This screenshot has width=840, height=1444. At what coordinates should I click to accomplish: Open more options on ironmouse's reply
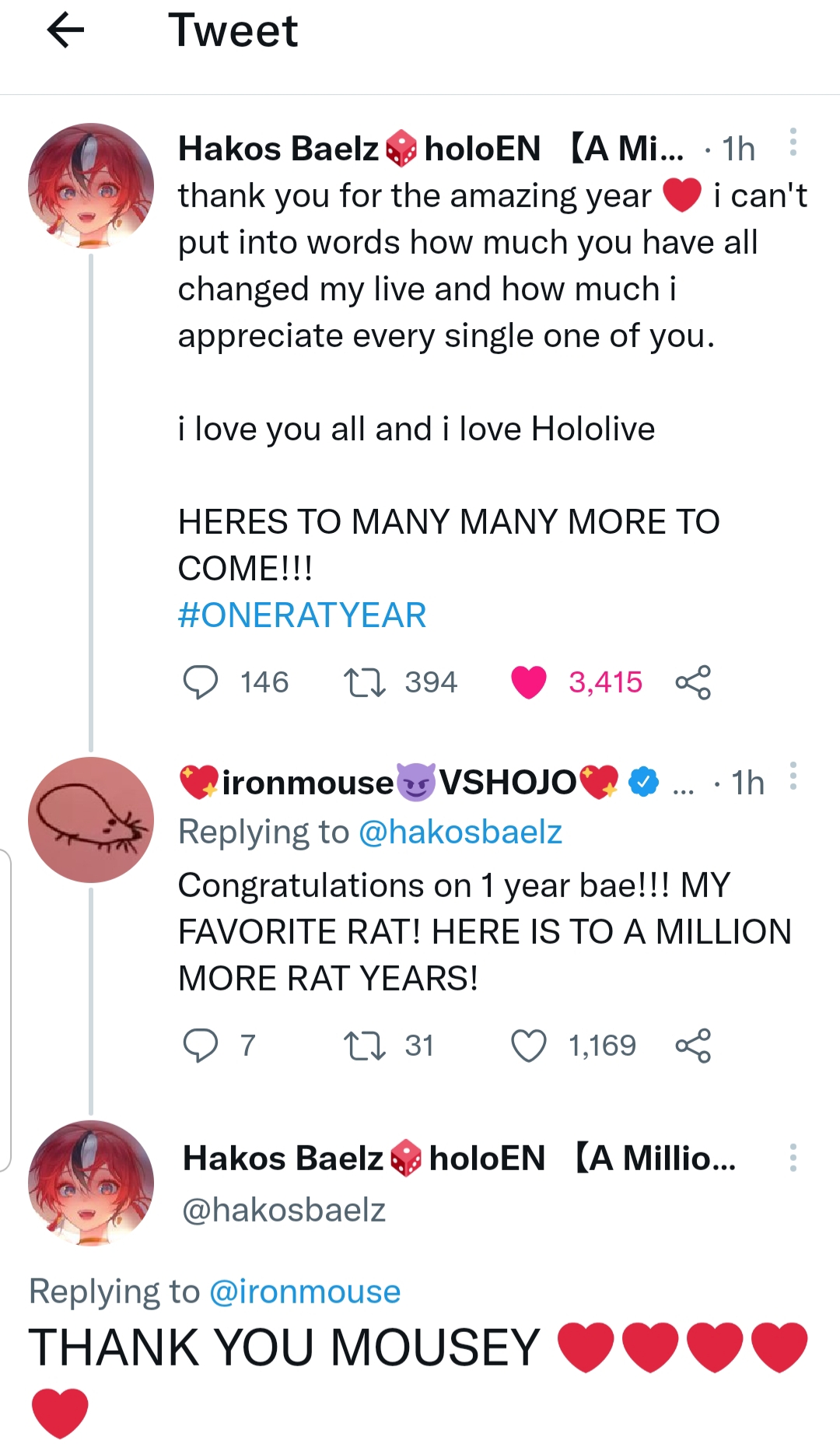tap(793, 776)
